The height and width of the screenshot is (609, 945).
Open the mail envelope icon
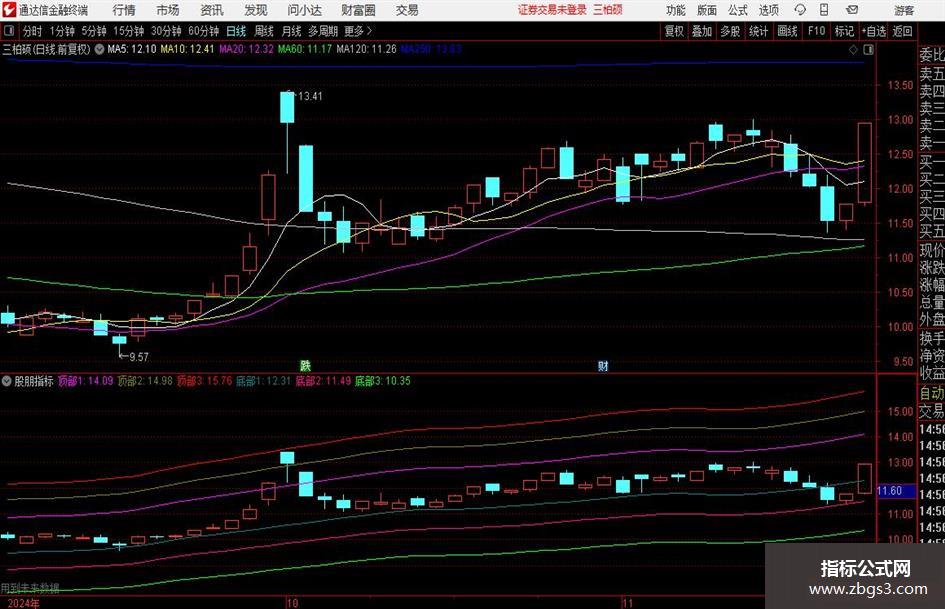pos(852,10)
